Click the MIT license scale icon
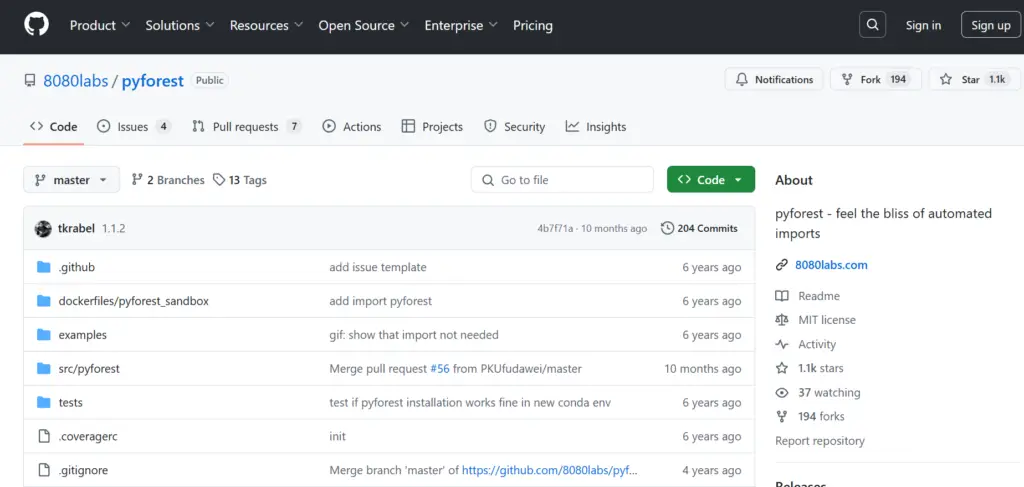The width and height of the screenshot is (1024, 487). click(782, 320)
